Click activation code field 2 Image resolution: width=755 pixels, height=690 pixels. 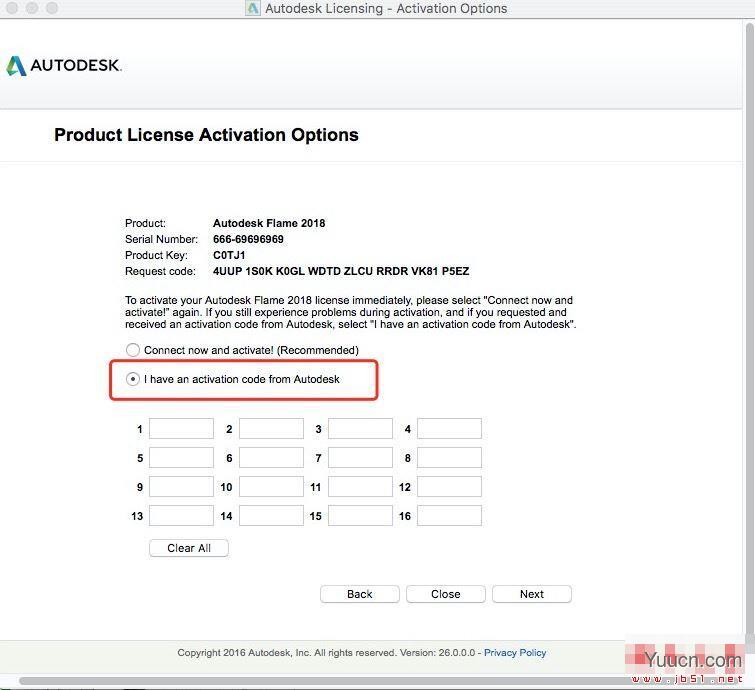click(271, 429)
